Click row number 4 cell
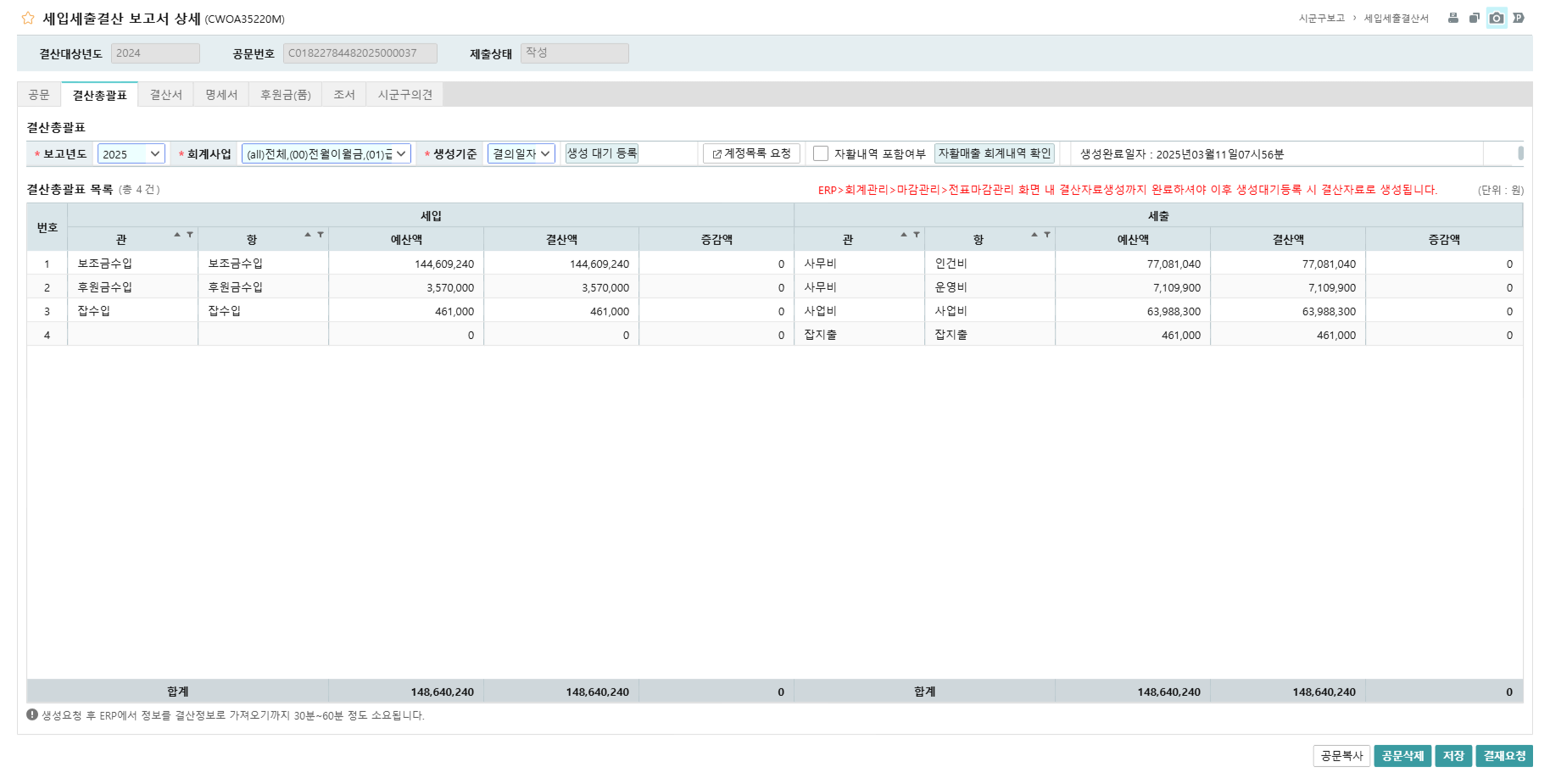The image size is (1550, 784). pos(47,335)
